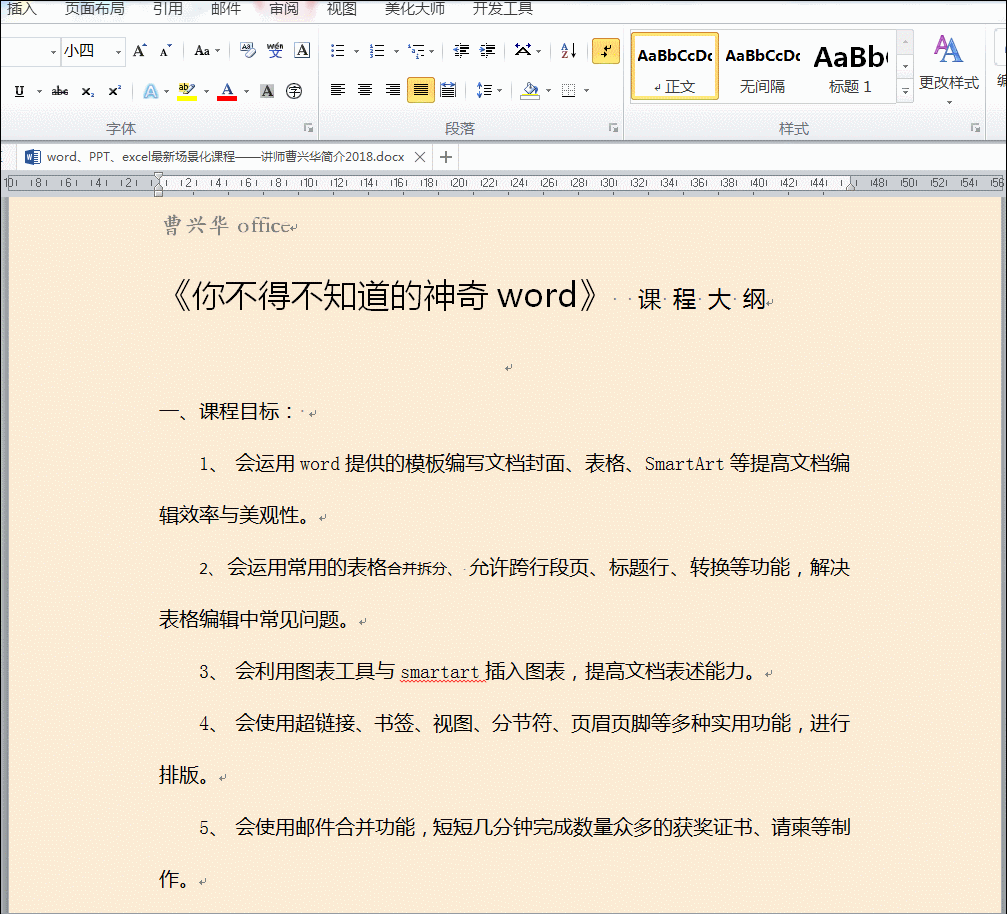Open the 页面布局 ribbon tab
The height and width of the screenshot is (914, 1007).
(x=95, y=8)
